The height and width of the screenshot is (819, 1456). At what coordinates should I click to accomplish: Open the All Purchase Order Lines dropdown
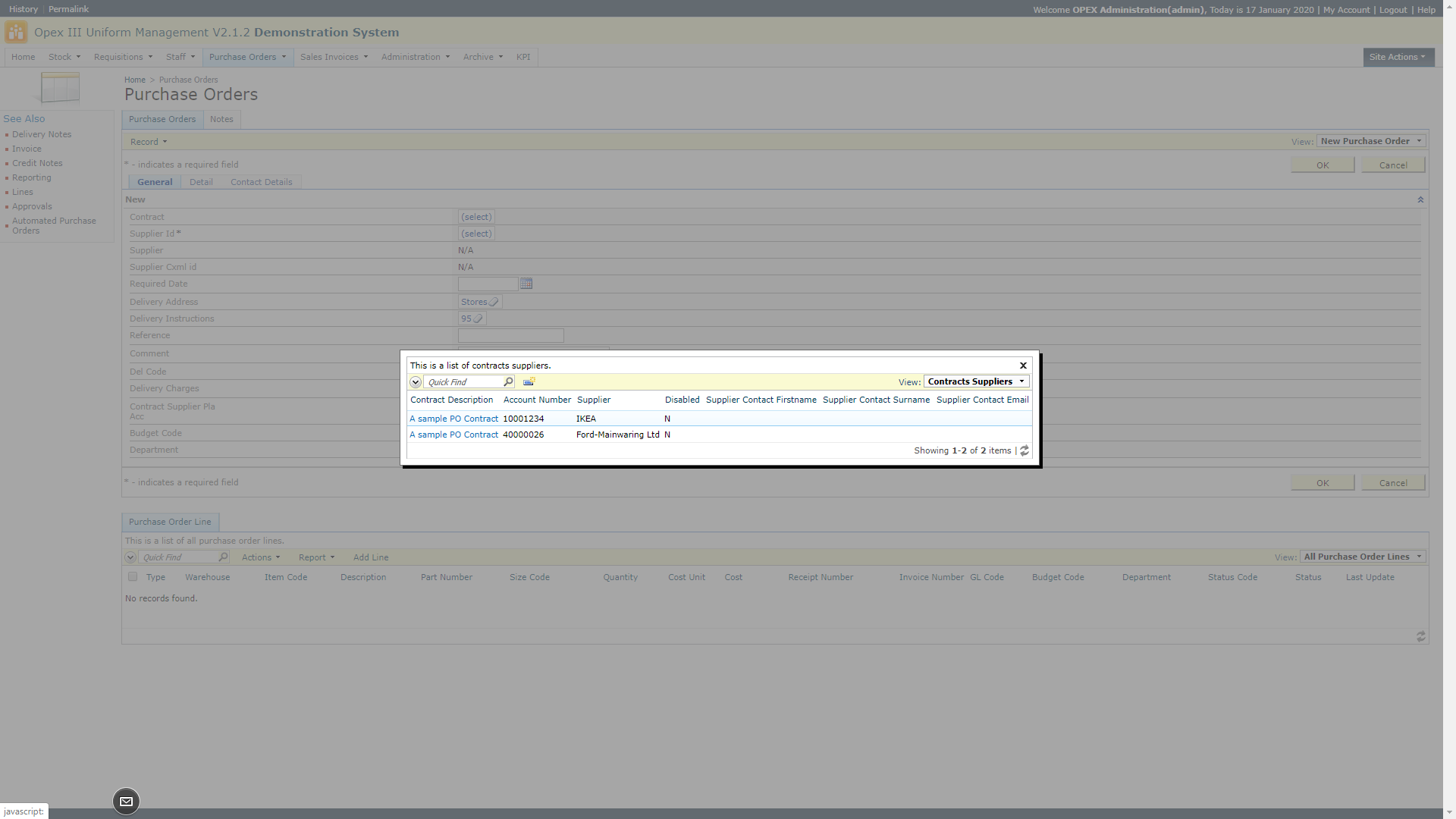[x=1363, y=557]
